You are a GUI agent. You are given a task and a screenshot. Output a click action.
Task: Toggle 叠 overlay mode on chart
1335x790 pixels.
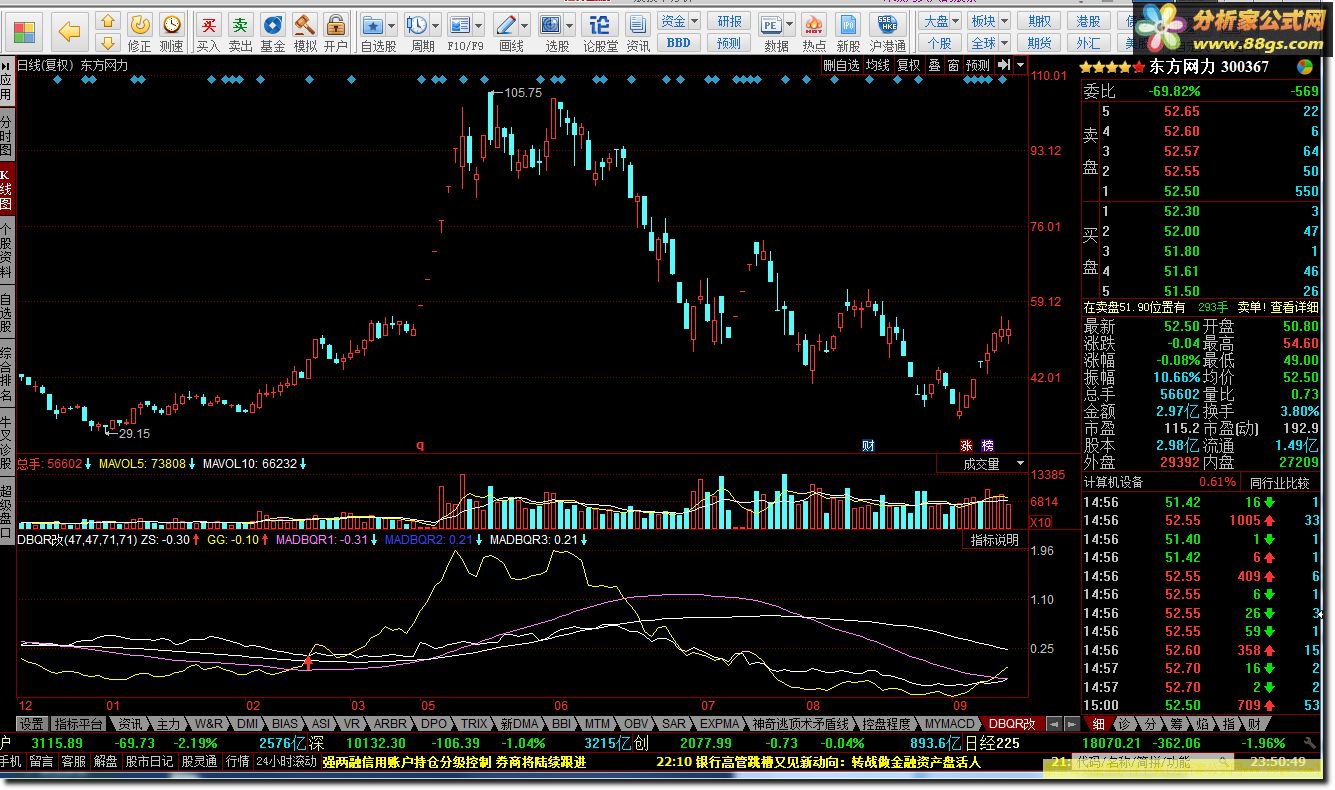pos(934,65)
